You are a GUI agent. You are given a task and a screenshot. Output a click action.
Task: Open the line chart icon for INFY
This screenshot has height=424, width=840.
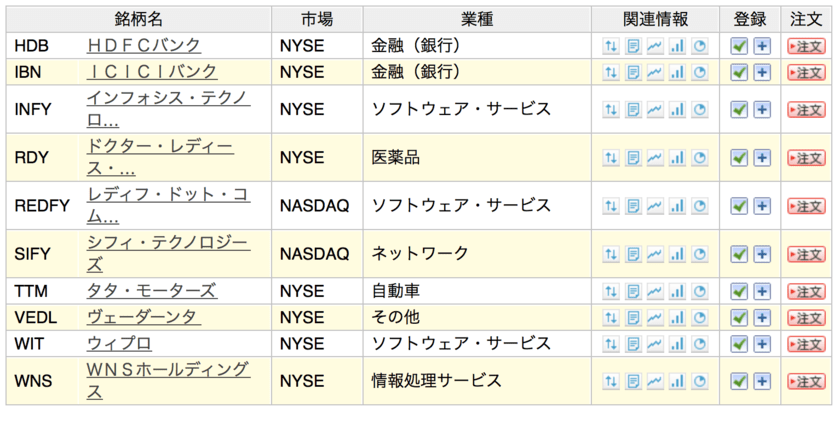click(654, 110)
